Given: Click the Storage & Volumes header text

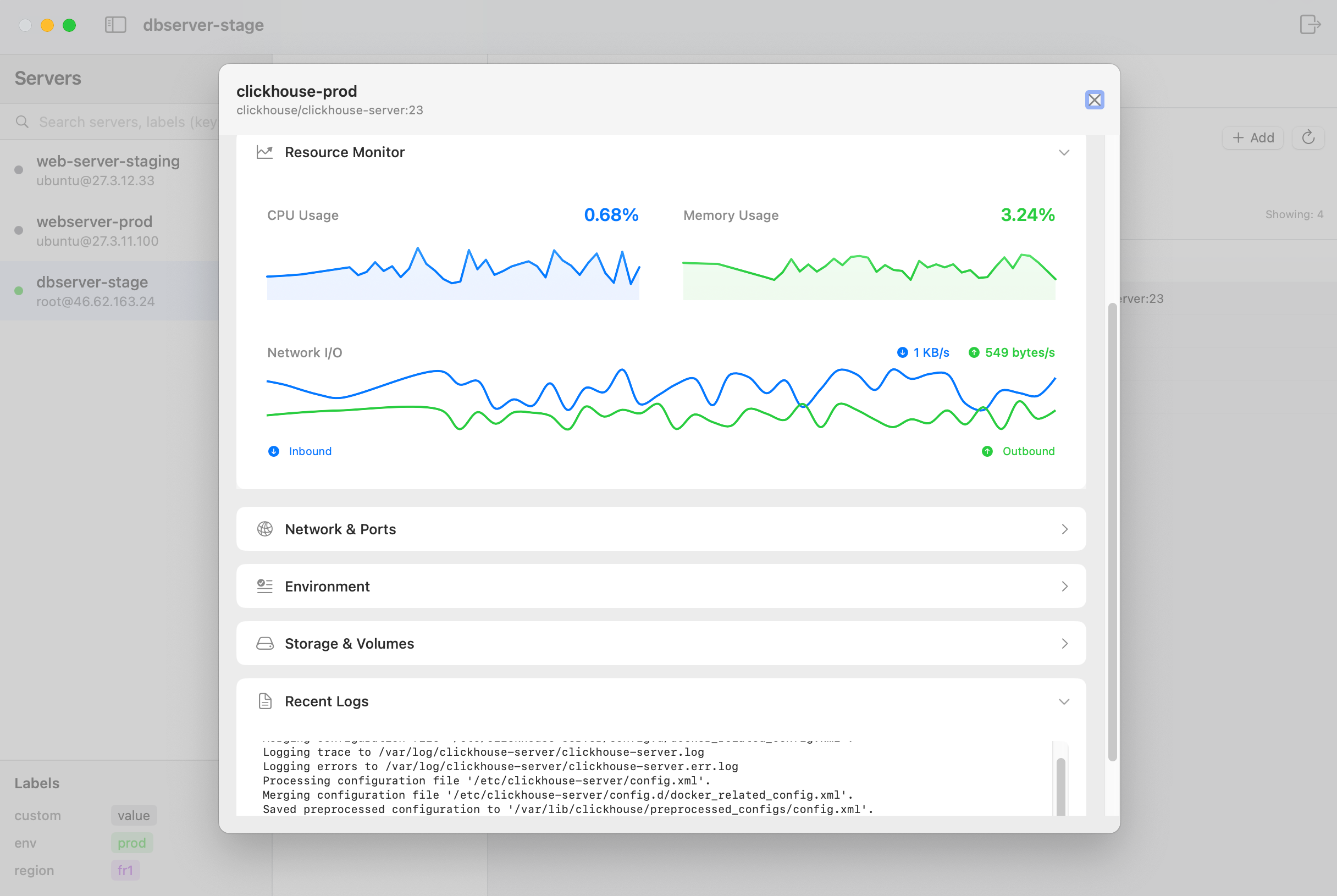Looking at the screenshot, I should 349,644.
